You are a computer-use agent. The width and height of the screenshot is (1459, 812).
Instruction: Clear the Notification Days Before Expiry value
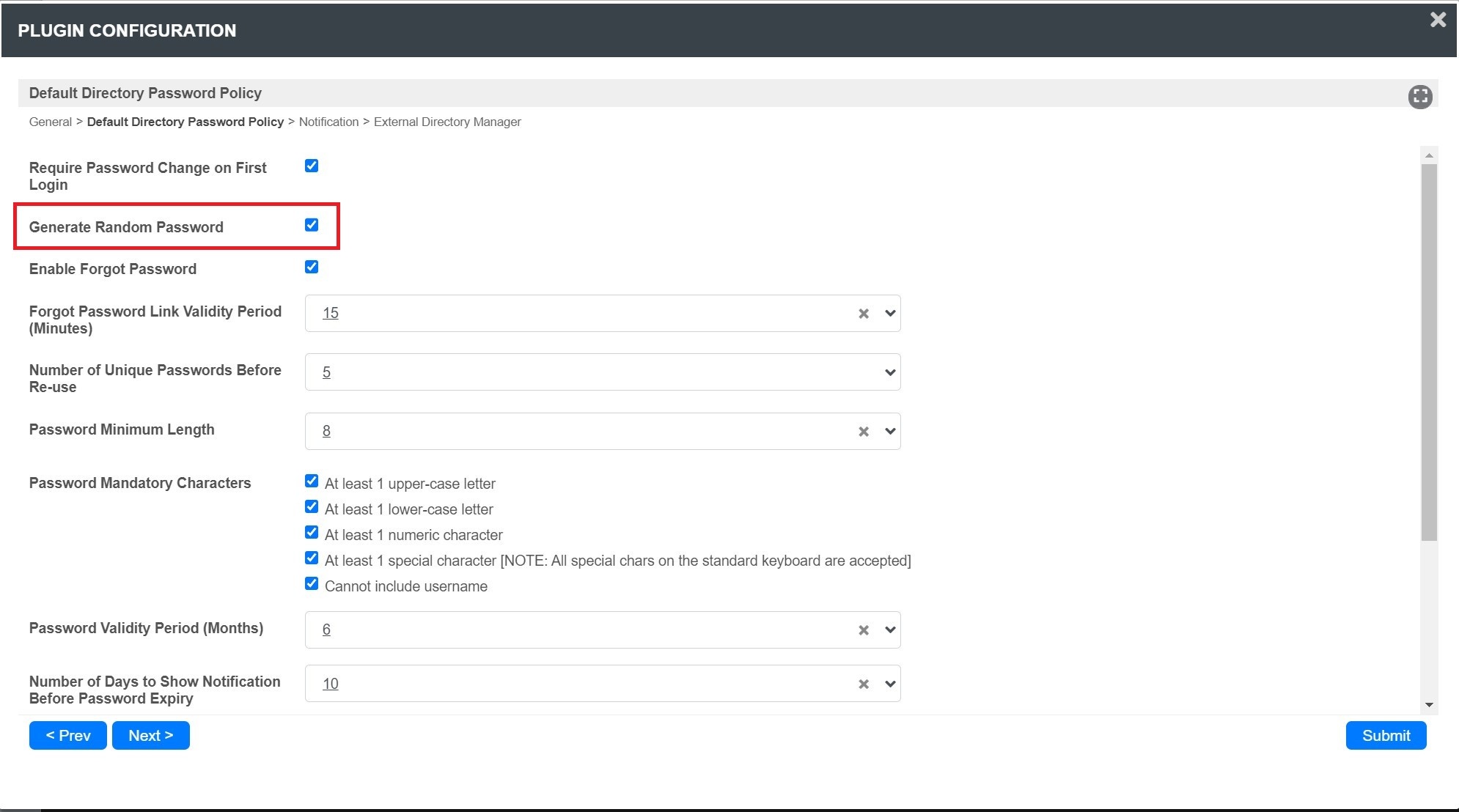(864, 684)
